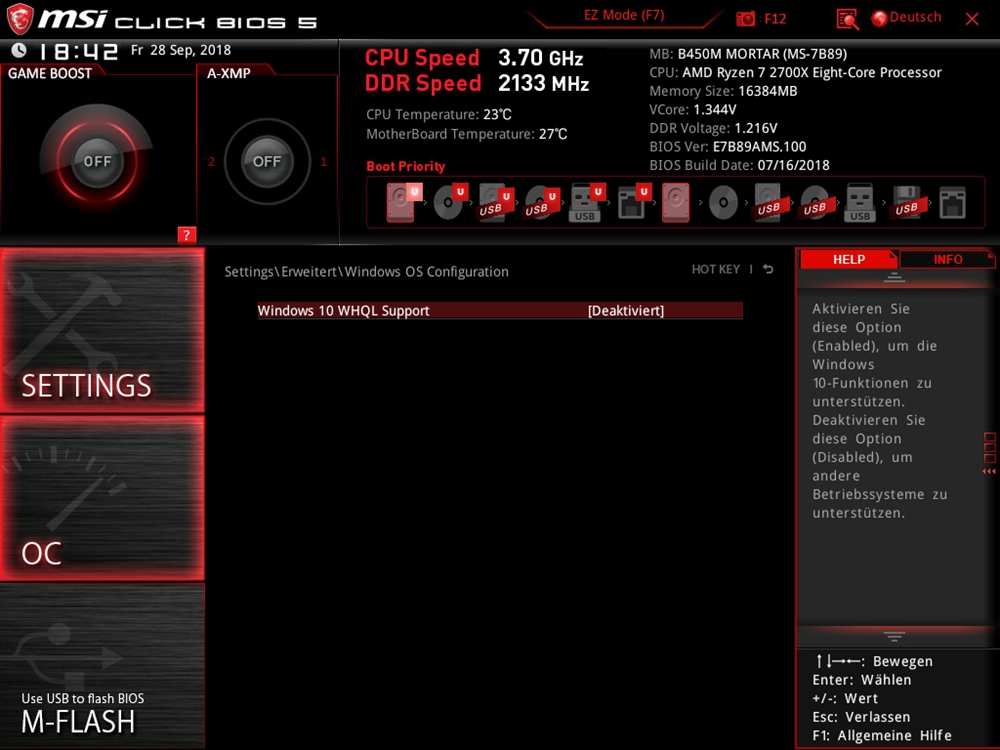Open the BIOS search magnifier icon

coord(848,19)
